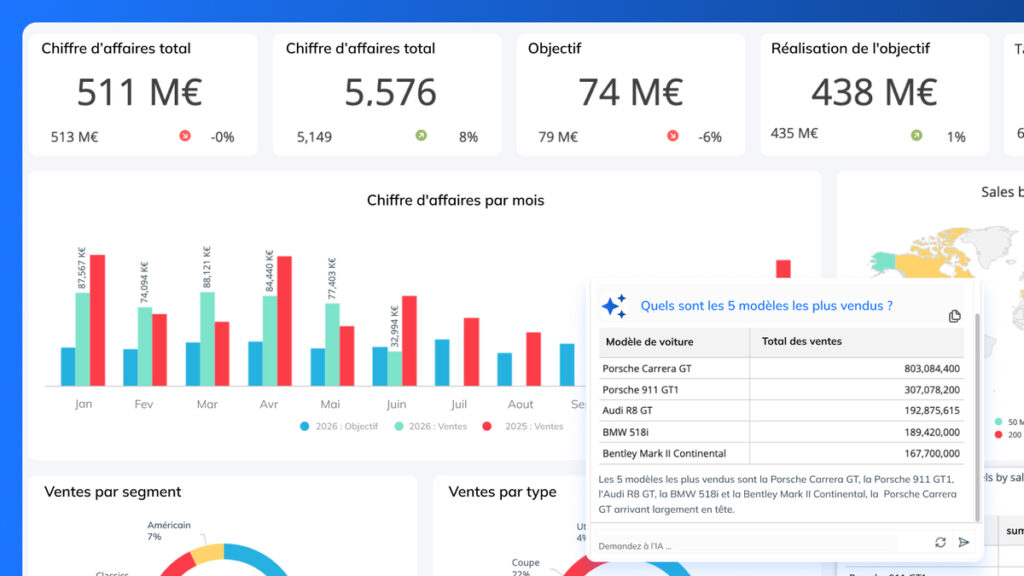Screen dimensions: 1024x576
Task: Click the 'Juin' axis label
Action: 396,404
